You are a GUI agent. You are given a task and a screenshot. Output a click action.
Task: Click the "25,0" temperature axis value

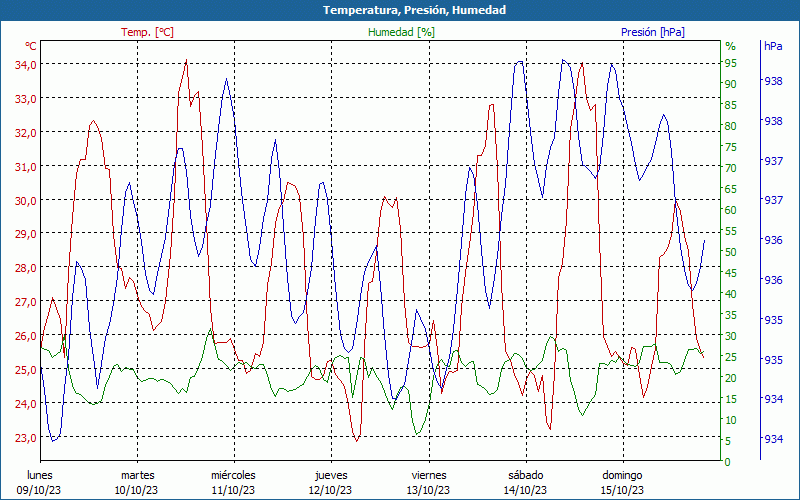click(25, 369)
